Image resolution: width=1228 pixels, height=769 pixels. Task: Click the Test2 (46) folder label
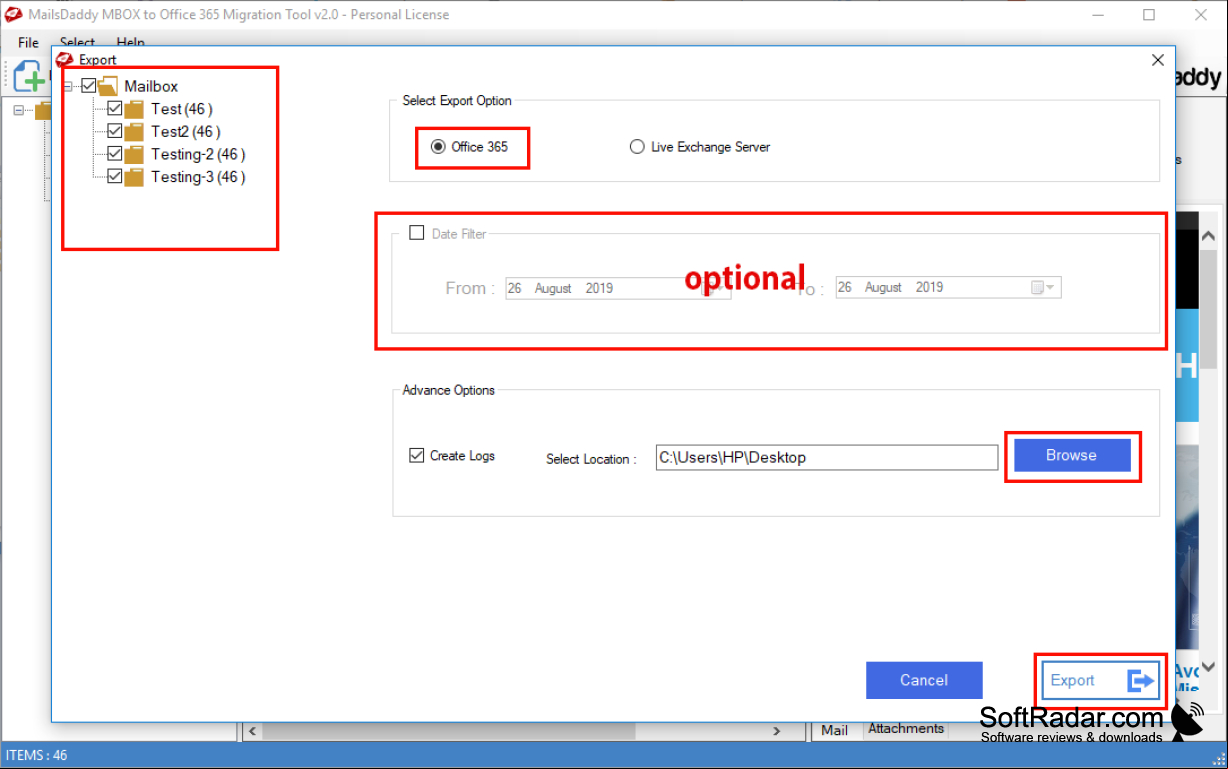(x=186, y=131)
